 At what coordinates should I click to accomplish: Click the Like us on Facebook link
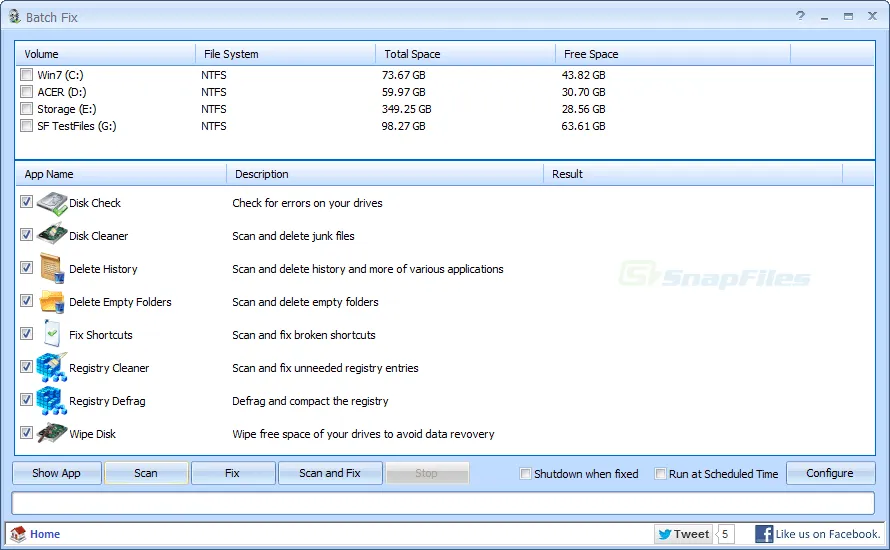pos(828,534)
